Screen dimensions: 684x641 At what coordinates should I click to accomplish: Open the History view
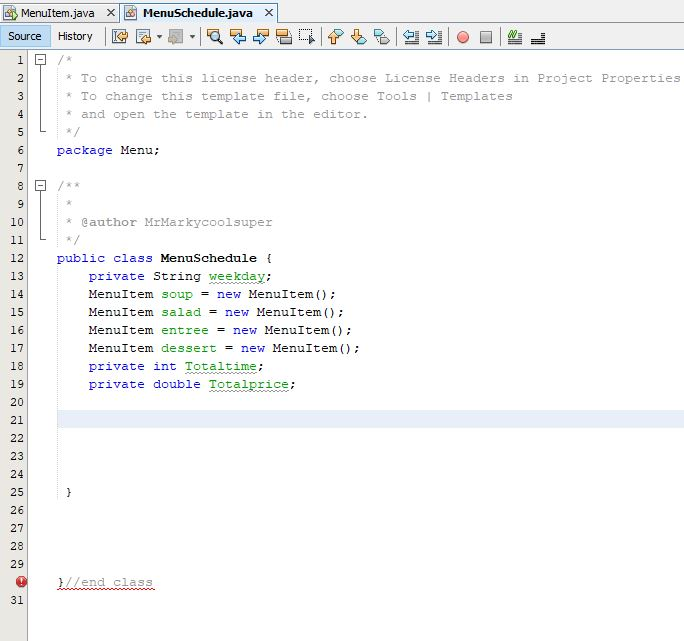click(x=75, y=36)
